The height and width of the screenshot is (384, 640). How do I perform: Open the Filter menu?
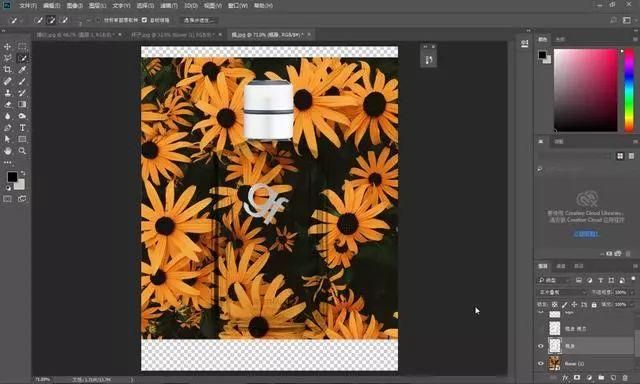tap(169, 6)
